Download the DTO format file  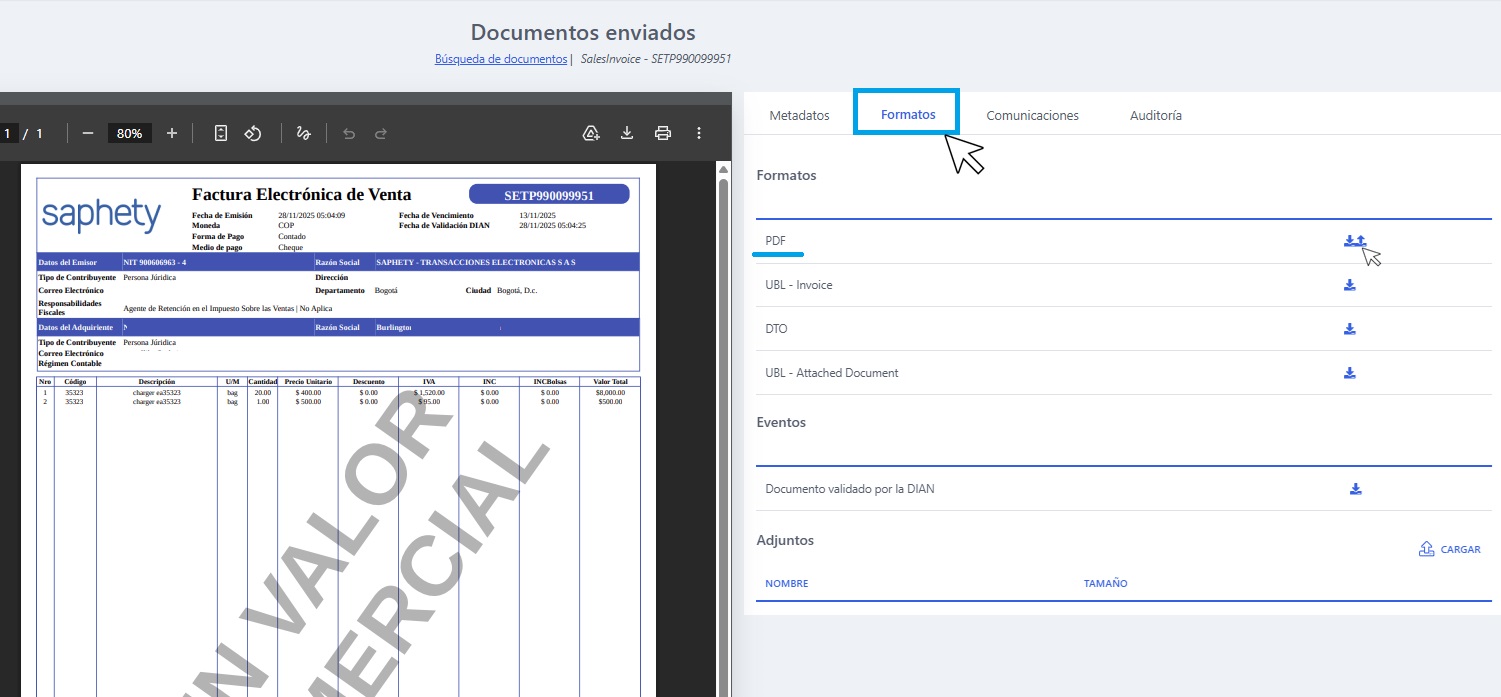click(x=1349, y=329)
